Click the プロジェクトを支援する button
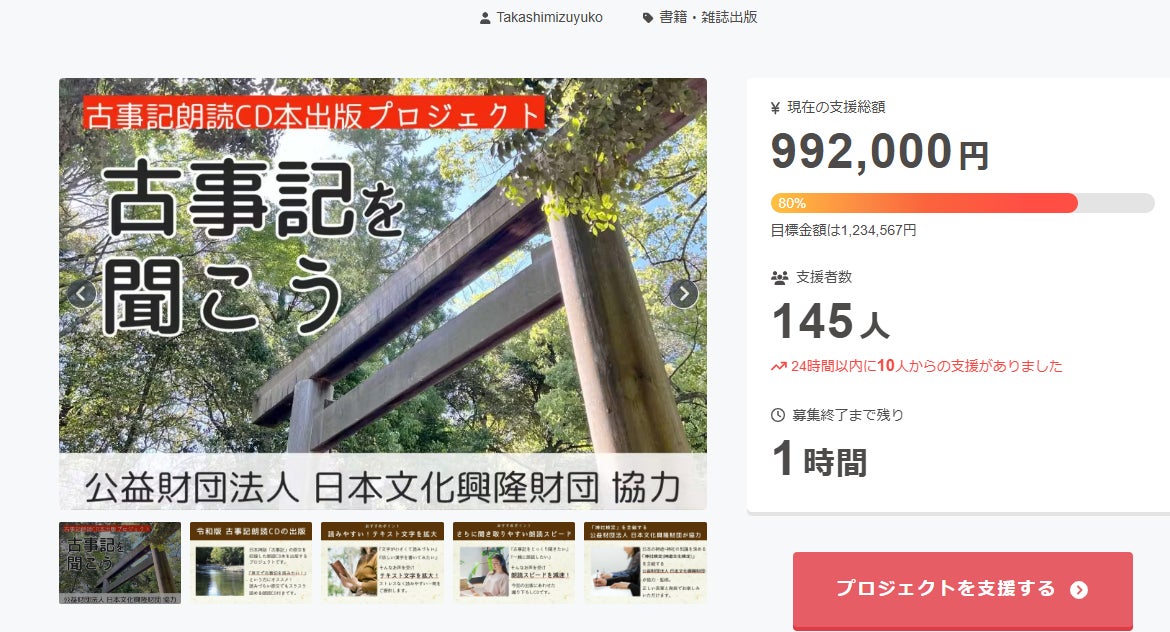This screenshot has width=1170, height=632. tap(963, 589)
